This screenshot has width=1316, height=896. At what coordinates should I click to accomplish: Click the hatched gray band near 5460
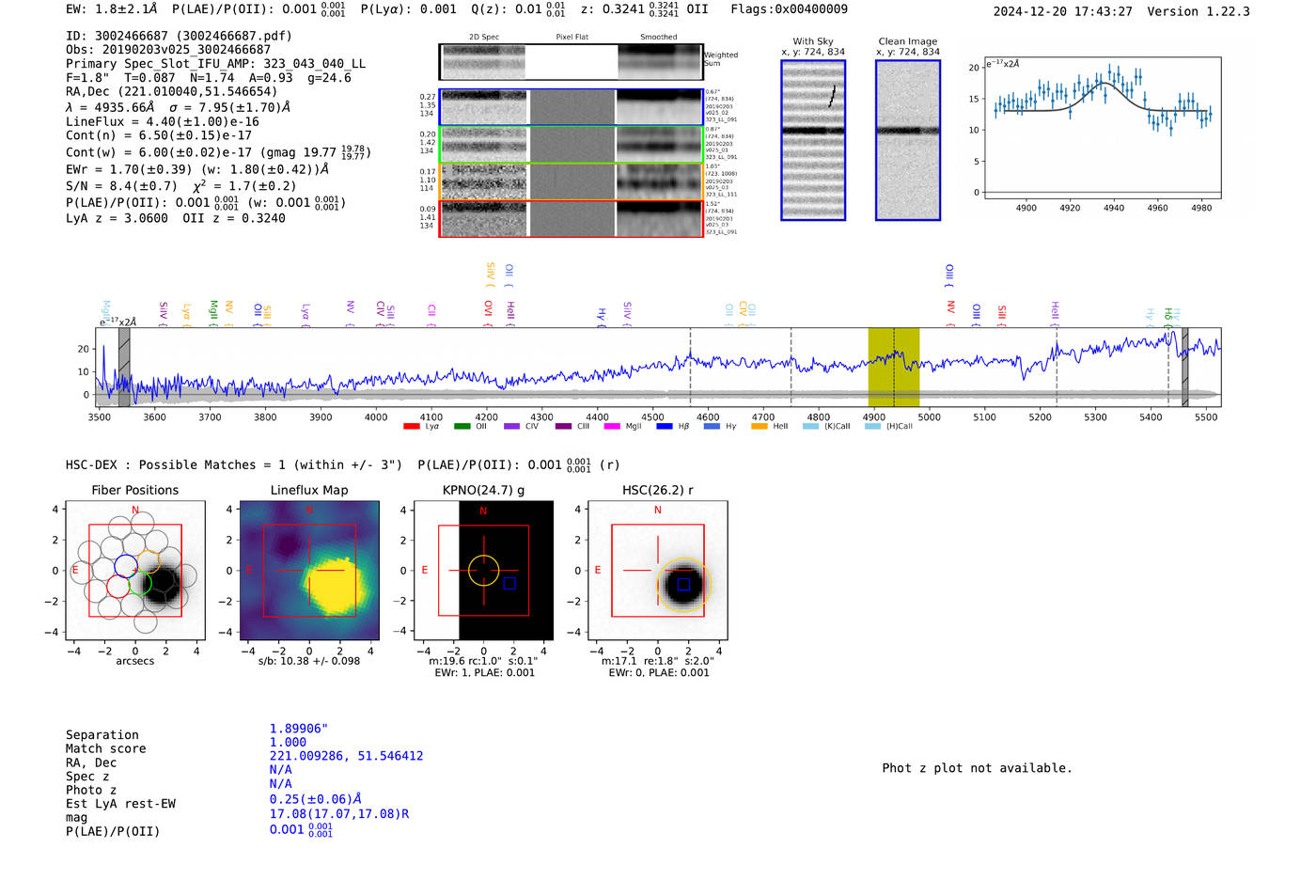pyautogui.click(x=1184, y=367)
